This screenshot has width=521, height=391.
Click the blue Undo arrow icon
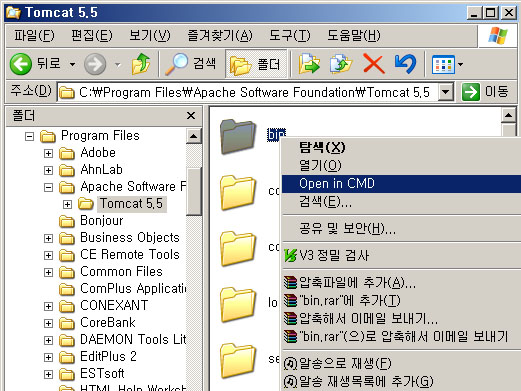tap(405, 64)
